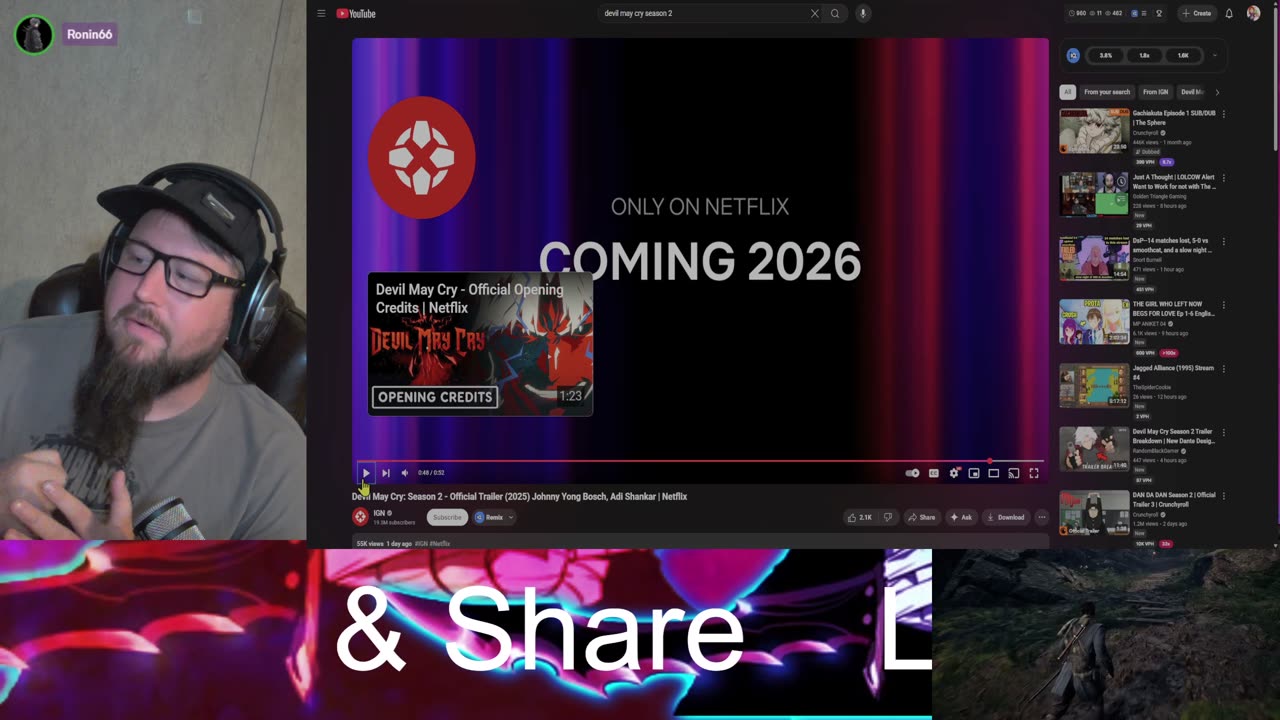Screen dimensions: 1280x720
Task: Play the video with the play button
Action: [x=366, y=473]
